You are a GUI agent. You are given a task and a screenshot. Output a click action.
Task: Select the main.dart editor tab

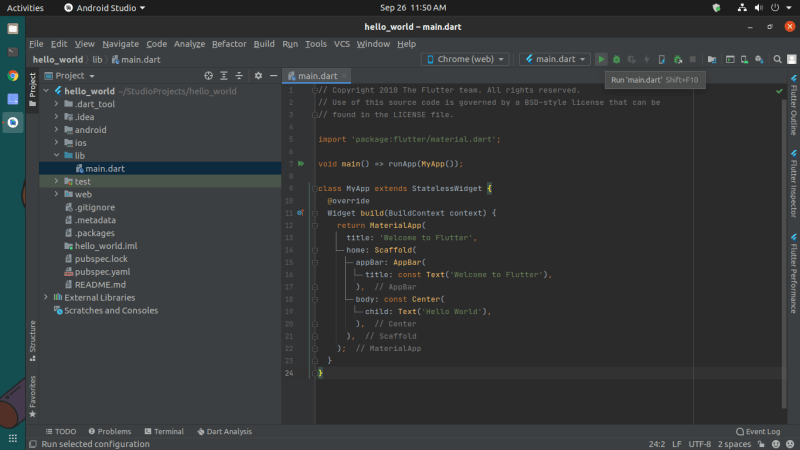click(x=317, y=76)
